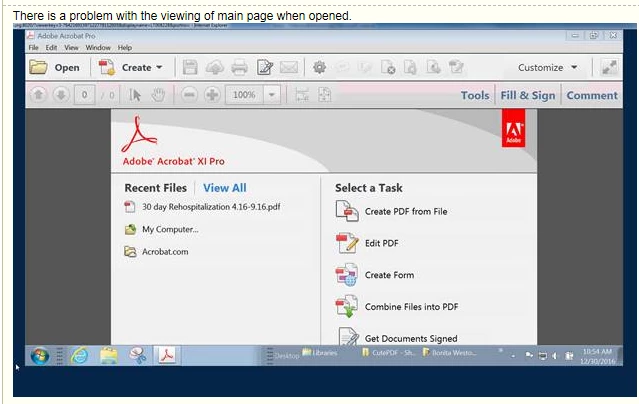Open the Bonita Westo... taskbar item

pos(449,353)
